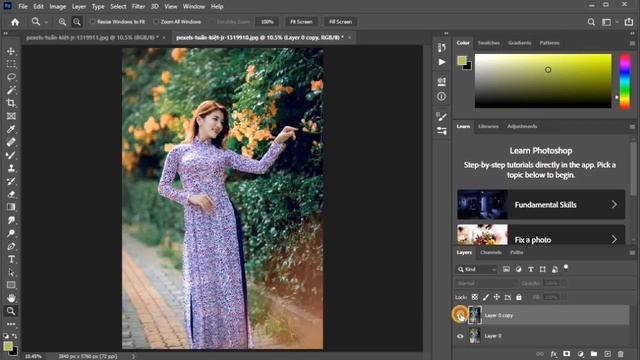Enable Zoom All Windows checkbox
640x360 pixels.
click(156, 22)
